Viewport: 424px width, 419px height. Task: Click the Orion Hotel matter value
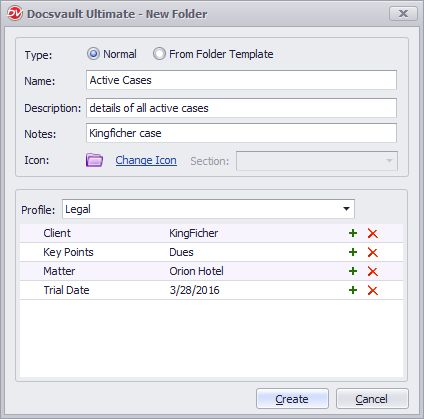(x=196, y=271)
